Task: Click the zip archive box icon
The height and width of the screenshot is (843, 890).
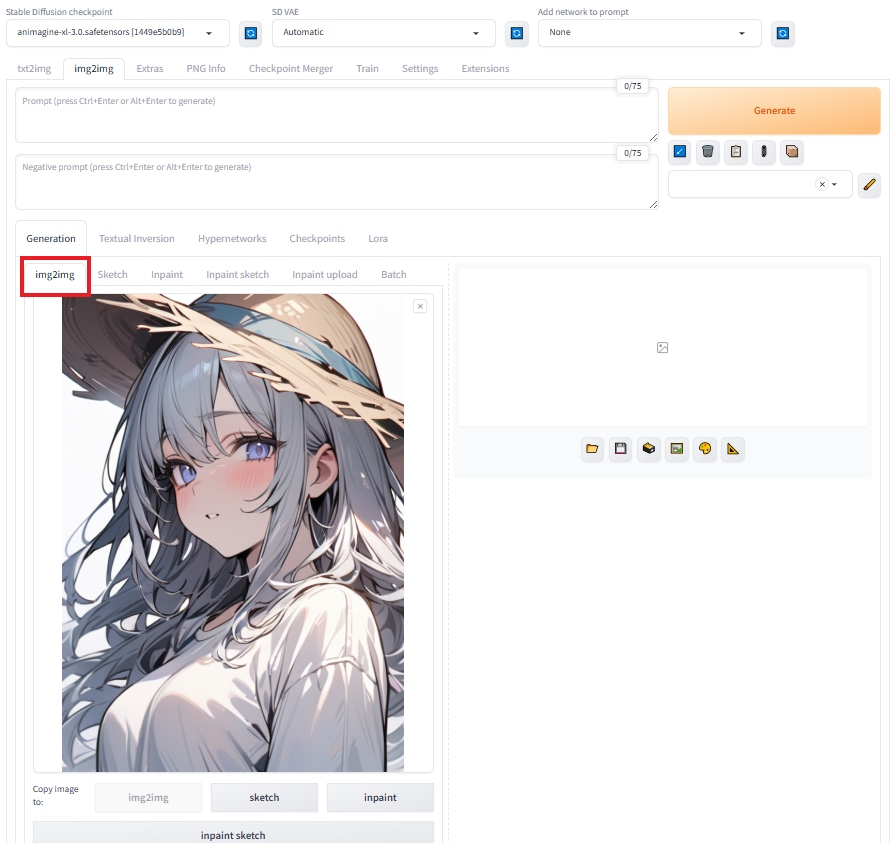Action: 648,449
